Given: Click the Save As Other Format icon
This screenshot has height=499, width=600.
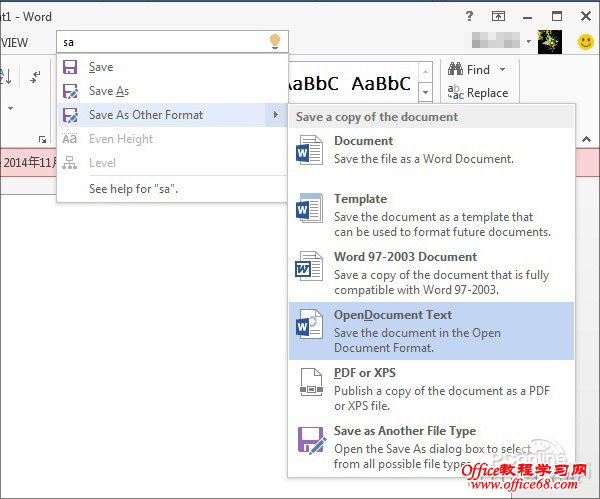Looking at the screenshot, I should click(70, 115).
